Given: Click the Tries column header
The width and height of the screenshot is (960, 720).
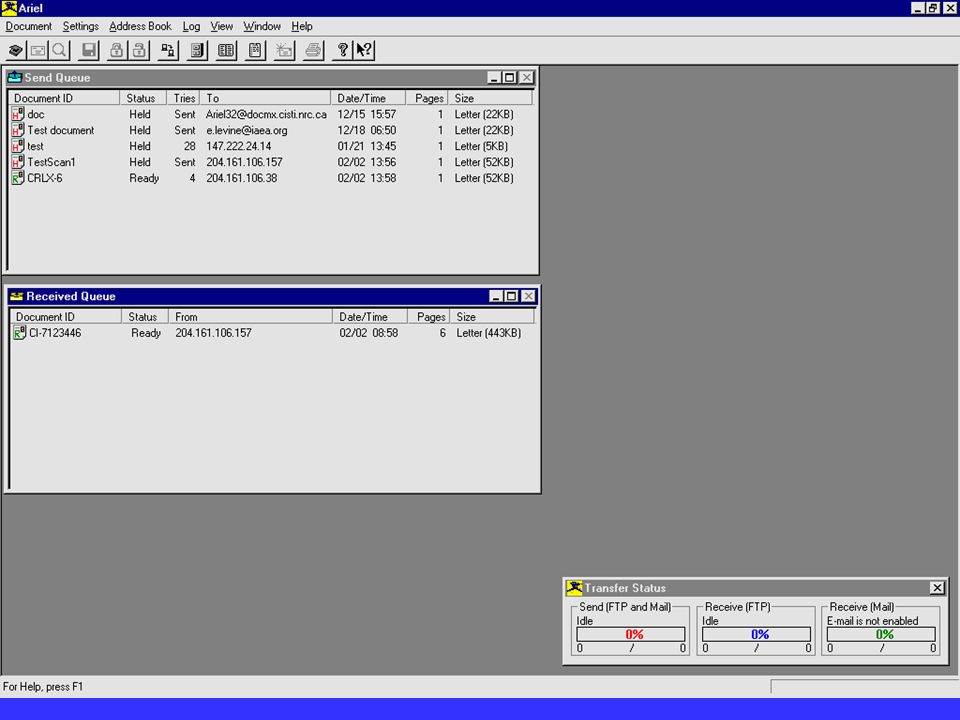Looking at the screenshot, I should pyautogui.click(x=184, y=98).
